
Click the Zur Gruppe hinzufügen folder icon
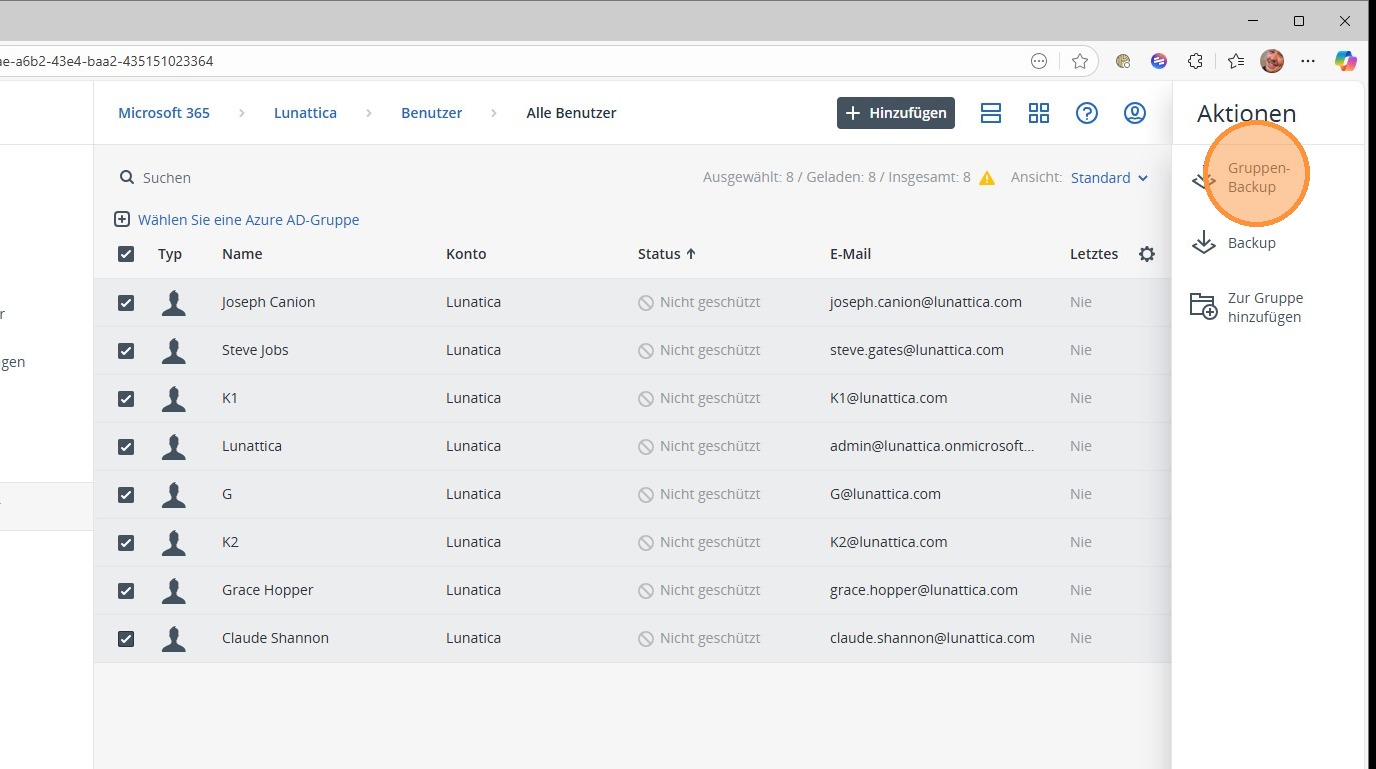(x=1203, y=306)
